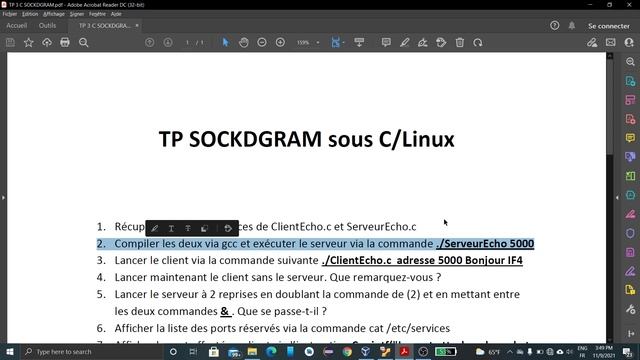Screen dimensions: 640x360
Task: Send the file by email
Action: pos(611,42)
